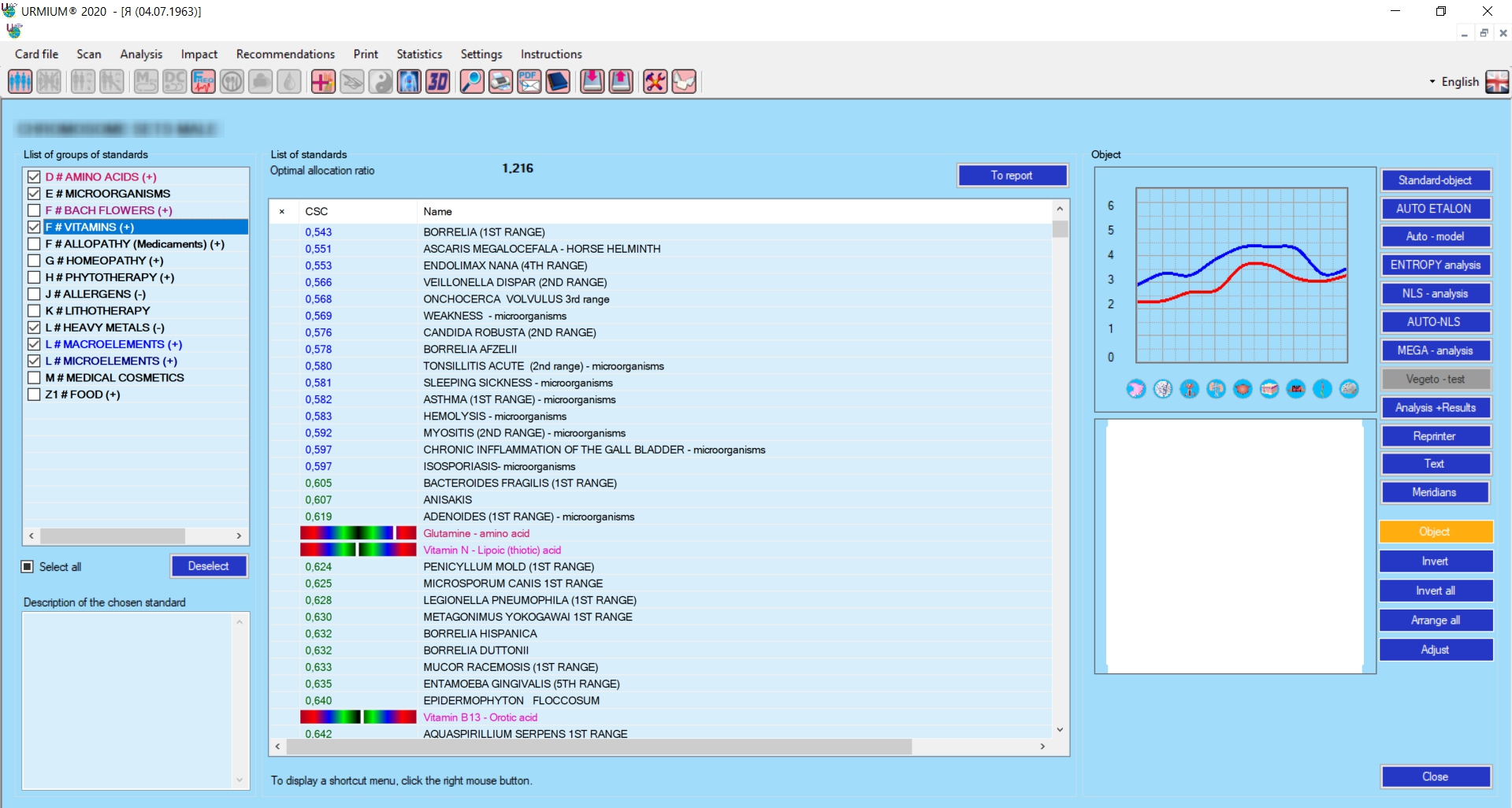Click the crossed tools settings icon

(655, 82)
